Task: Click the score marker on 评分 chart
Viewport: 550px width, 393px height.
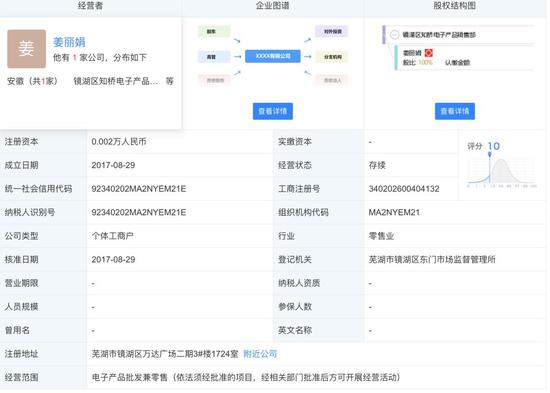Action: point(490,155)
